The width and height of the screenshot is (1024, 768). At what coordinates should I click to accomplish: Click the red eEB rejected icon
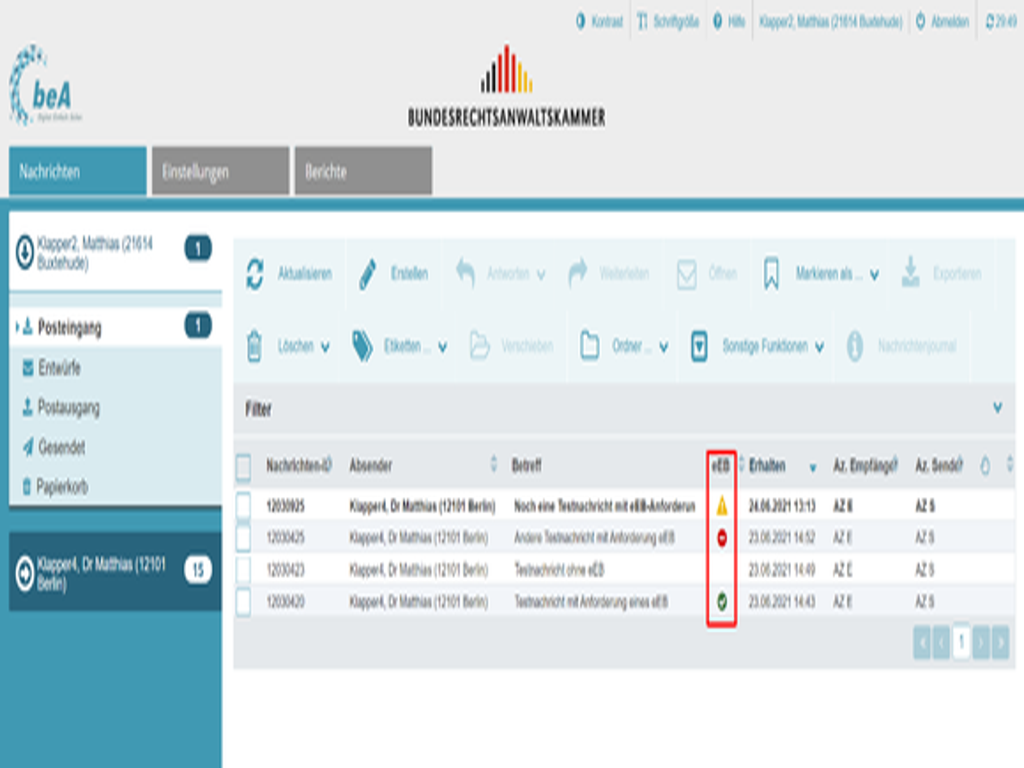pos(722,538)
